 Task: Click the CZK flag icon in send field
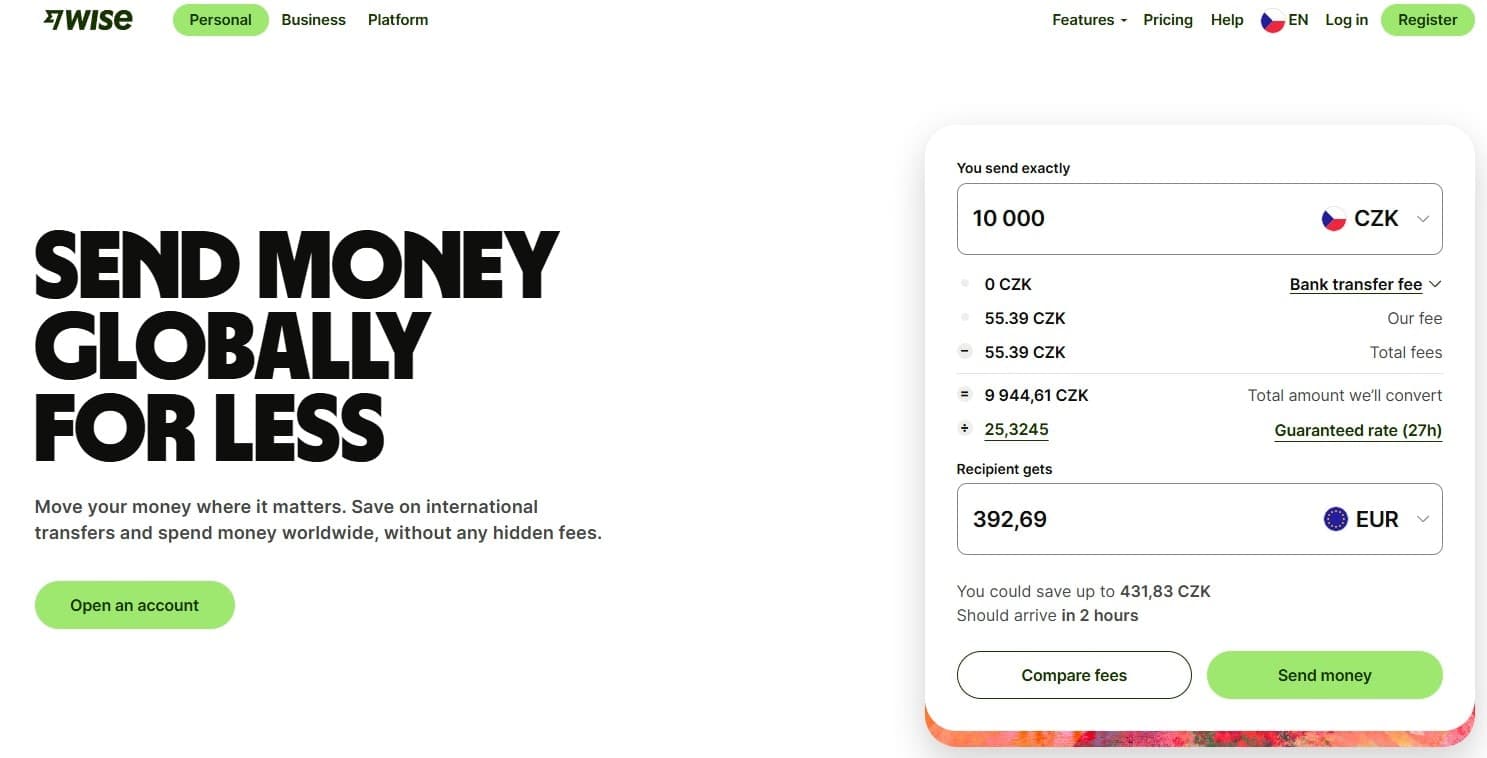(1333, 219)
